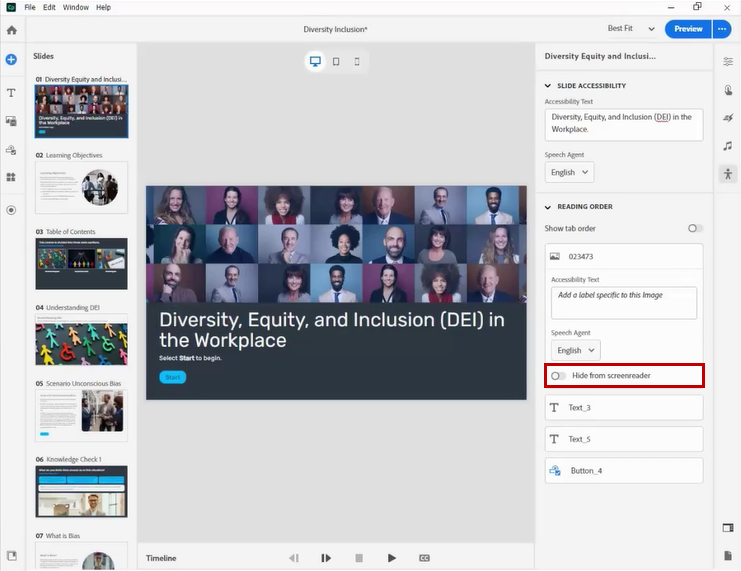This screenshot has height=571, width=741.
Task: Toggle the side panel icon at bottom right
Action: [728, 528]
